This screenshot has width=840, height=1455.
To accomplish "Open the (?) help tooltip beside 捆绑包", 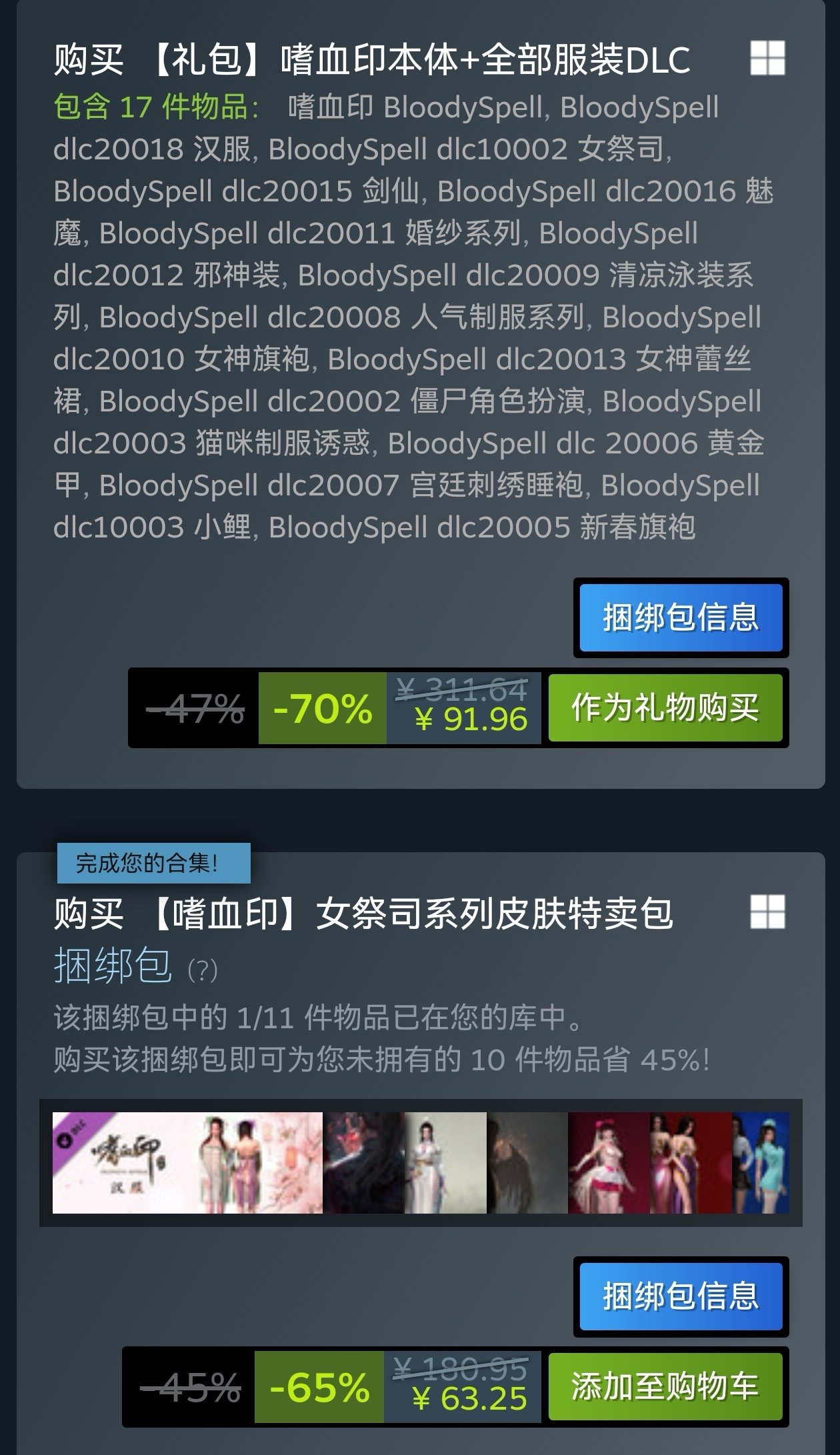I will (x=203, y=970).
